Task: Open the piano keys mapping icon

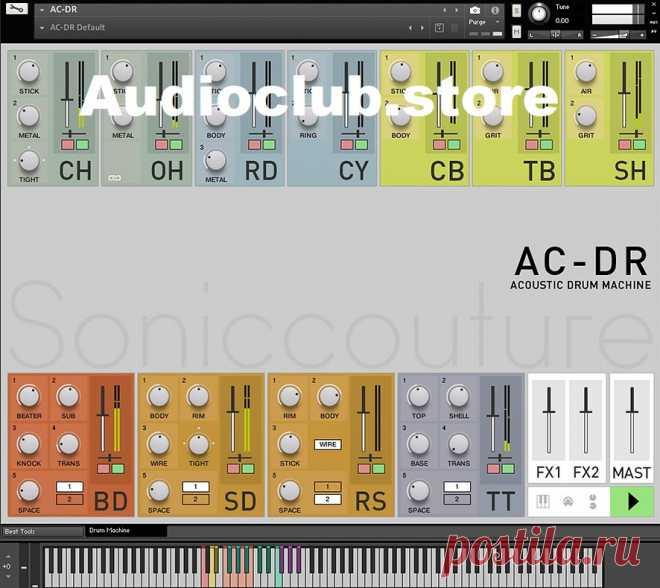Action: [543, 501]
